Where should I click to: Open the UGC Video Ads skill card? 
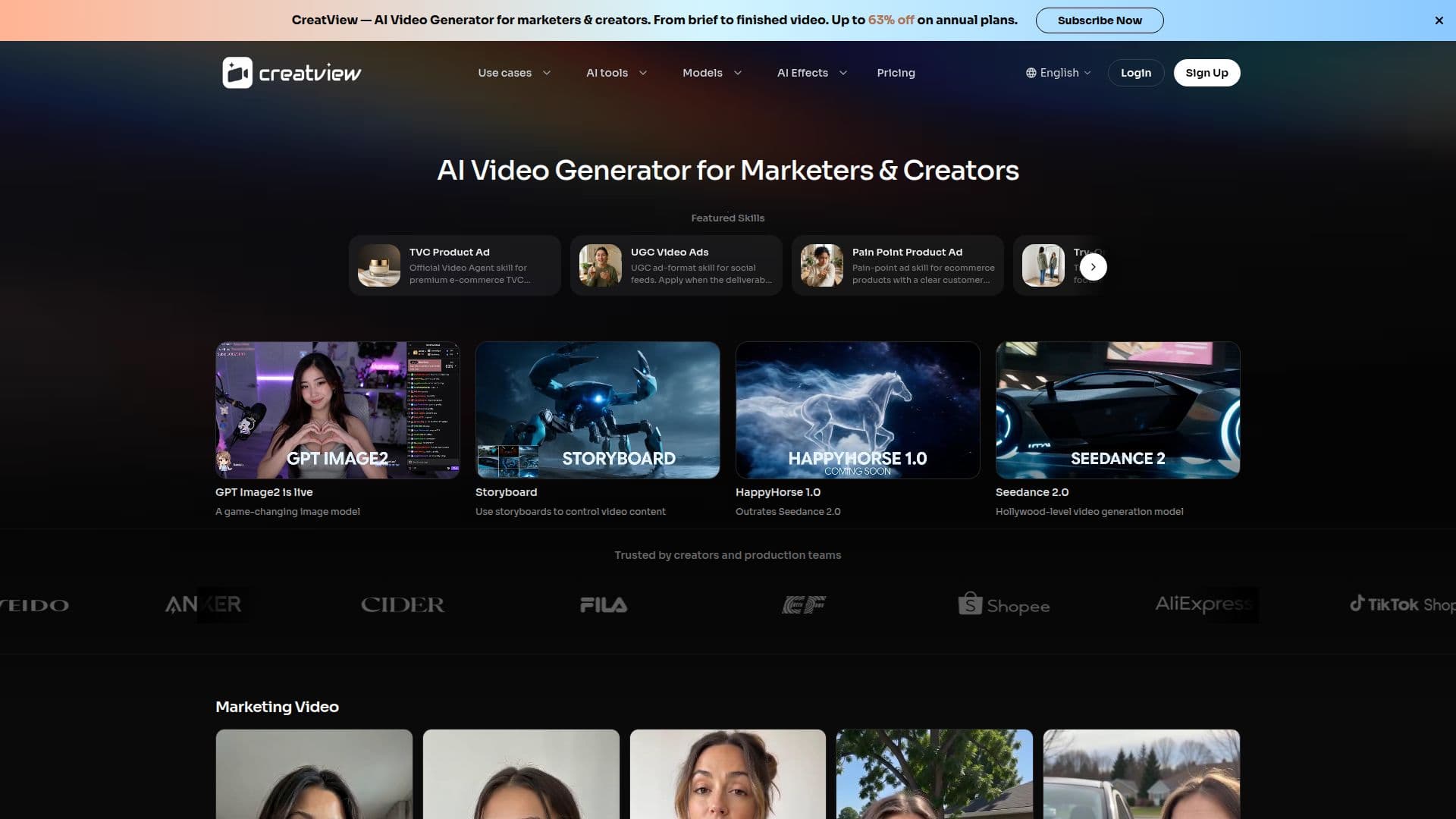(676, 265)
